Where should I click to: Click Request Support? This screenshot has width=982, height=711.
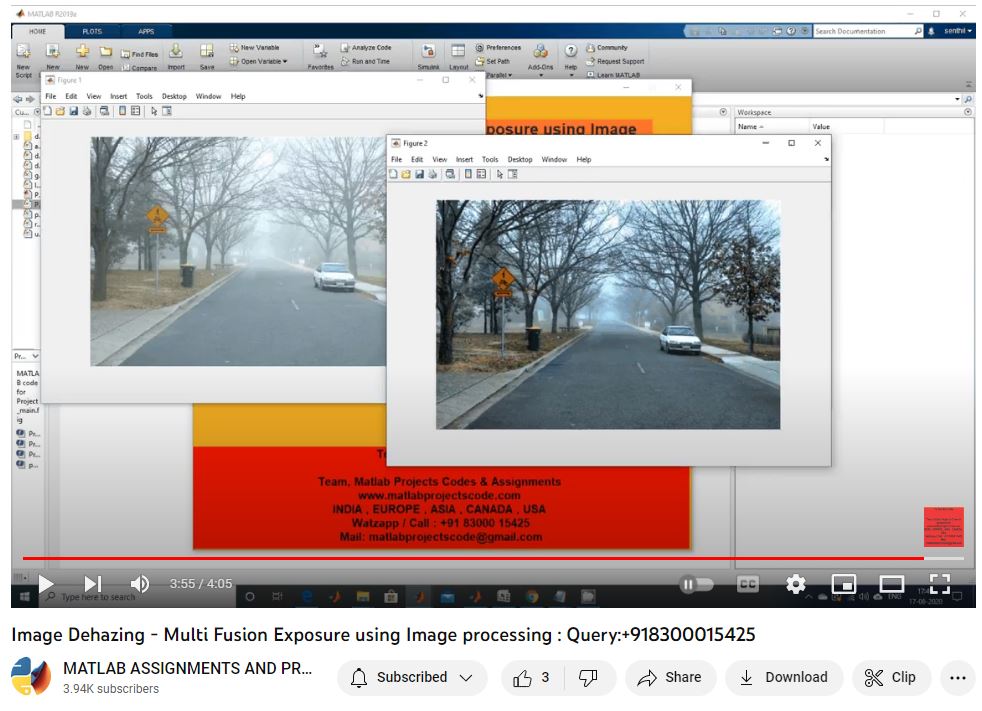615,61
